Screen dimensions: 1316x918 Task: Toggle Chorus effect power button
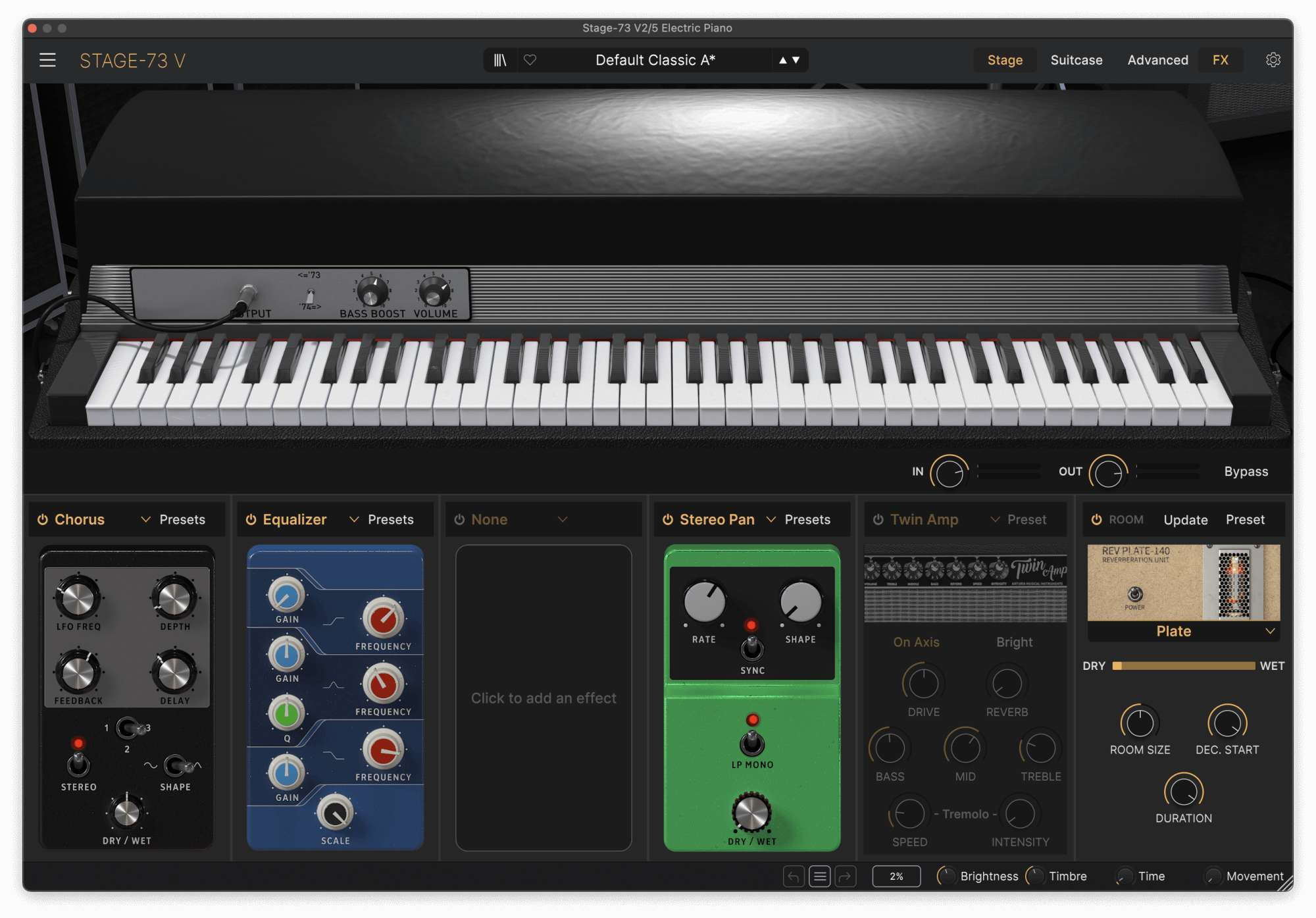[43, 519]
